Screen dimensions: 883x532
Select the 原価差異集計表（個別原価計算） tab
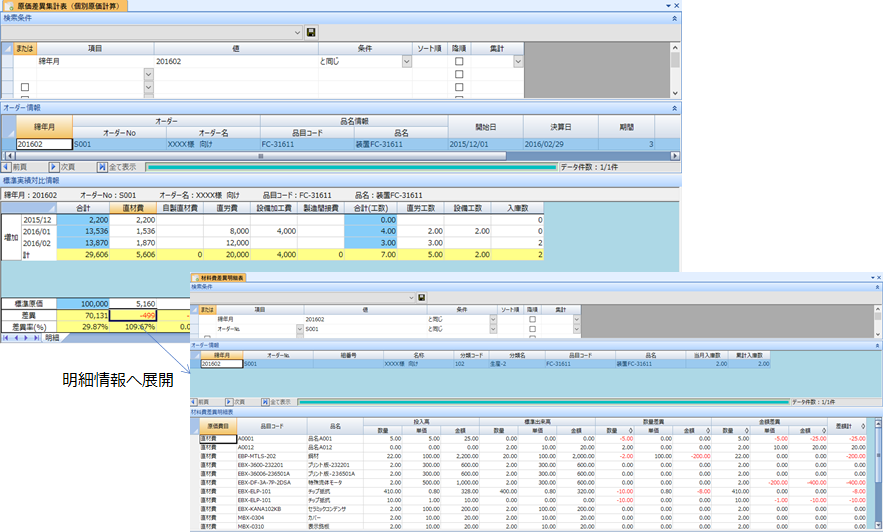coord(64,6)
